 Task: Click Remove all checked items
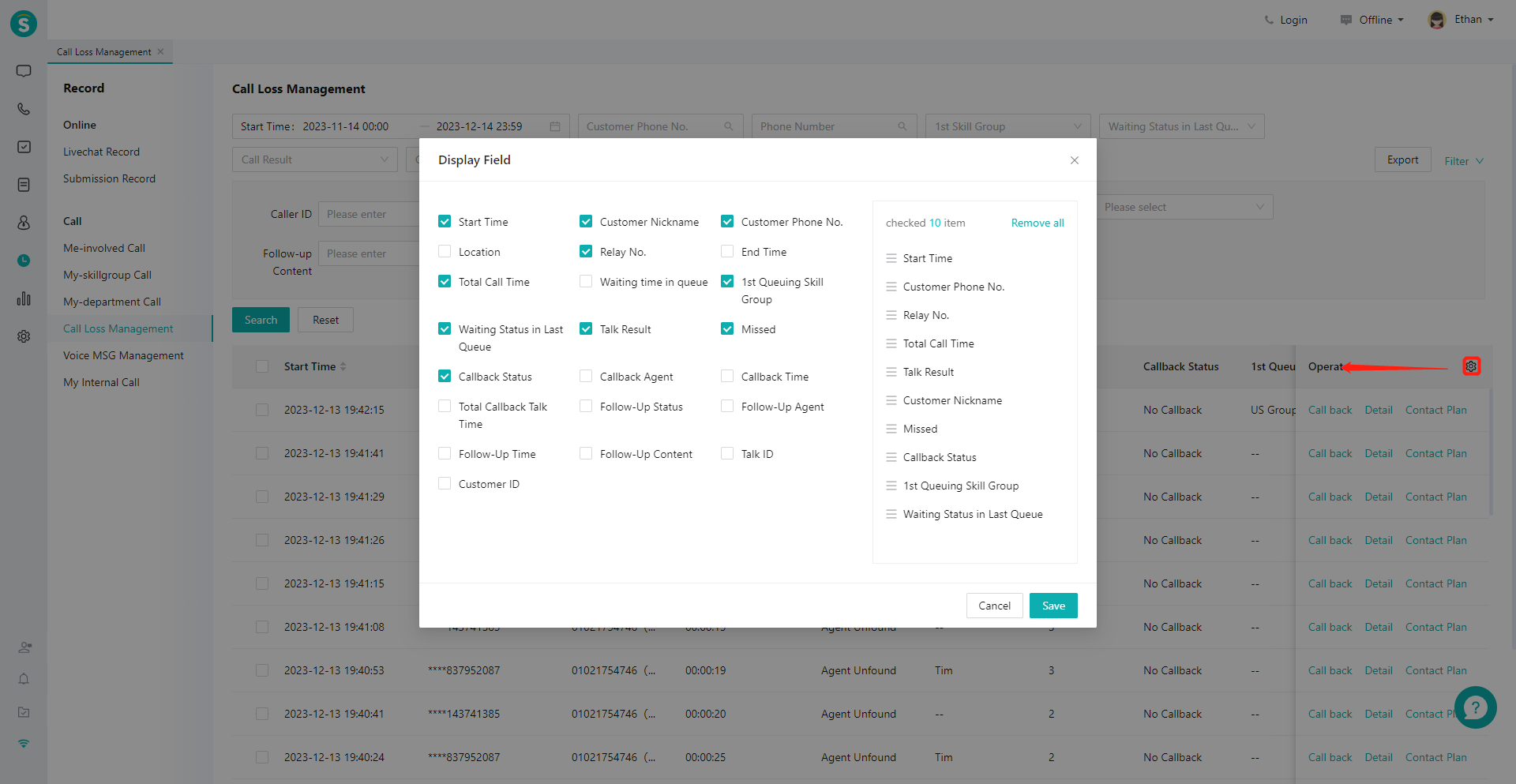click(1038, 223)
